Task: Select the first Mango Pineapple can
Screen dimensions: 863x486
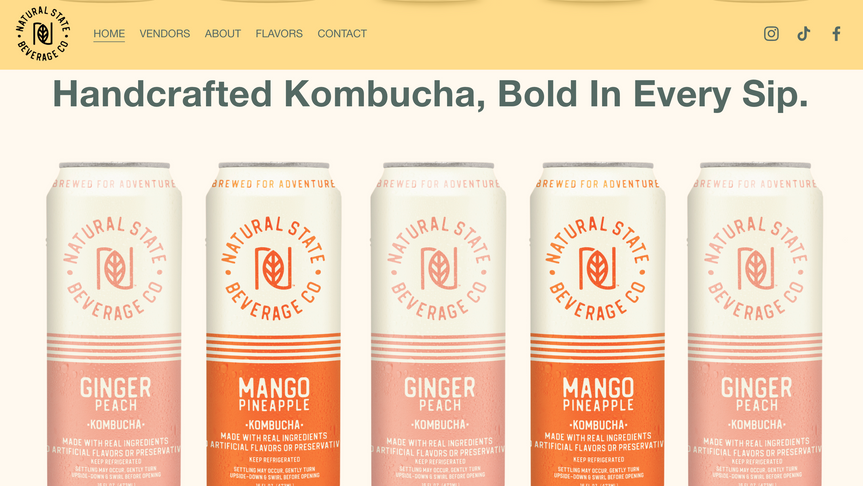Action: [274, 324]
